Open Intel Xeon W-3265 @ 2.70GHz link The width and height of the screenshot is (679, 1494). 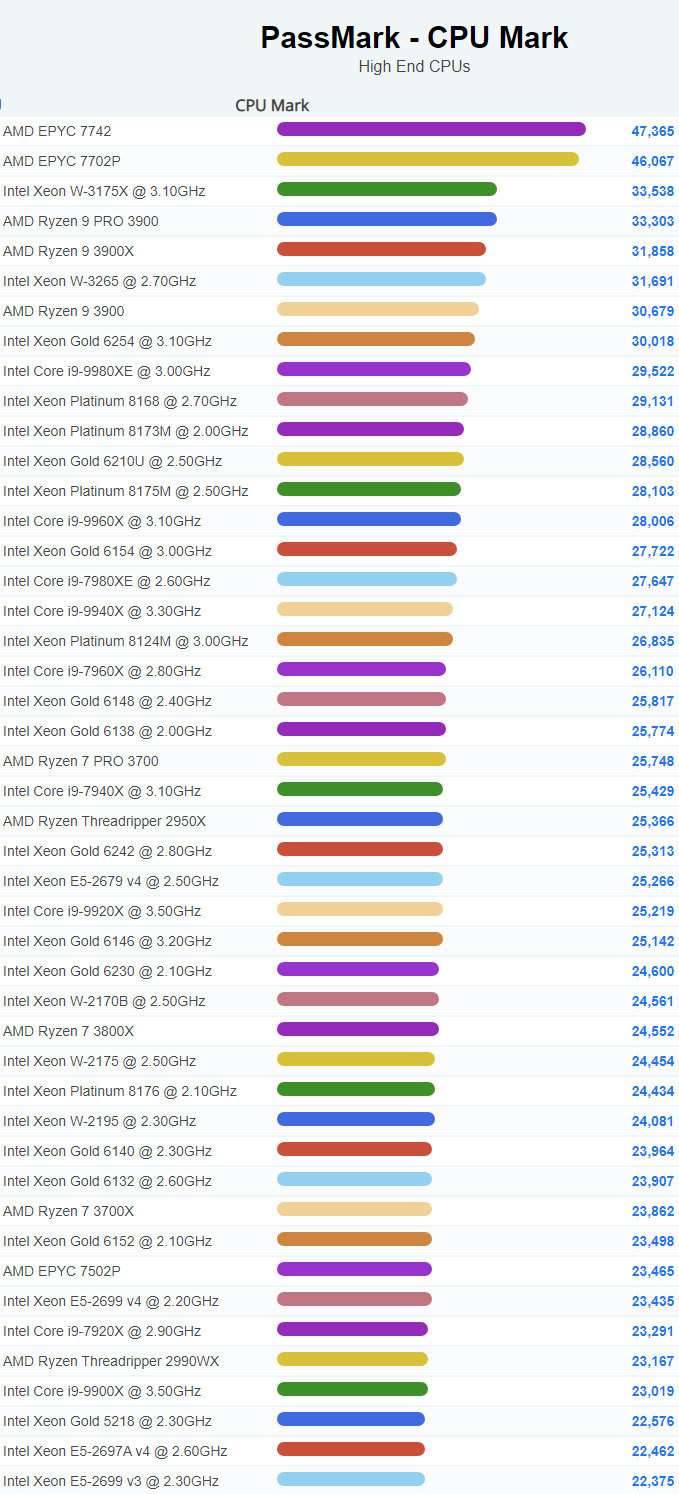(x=100, y=281)
